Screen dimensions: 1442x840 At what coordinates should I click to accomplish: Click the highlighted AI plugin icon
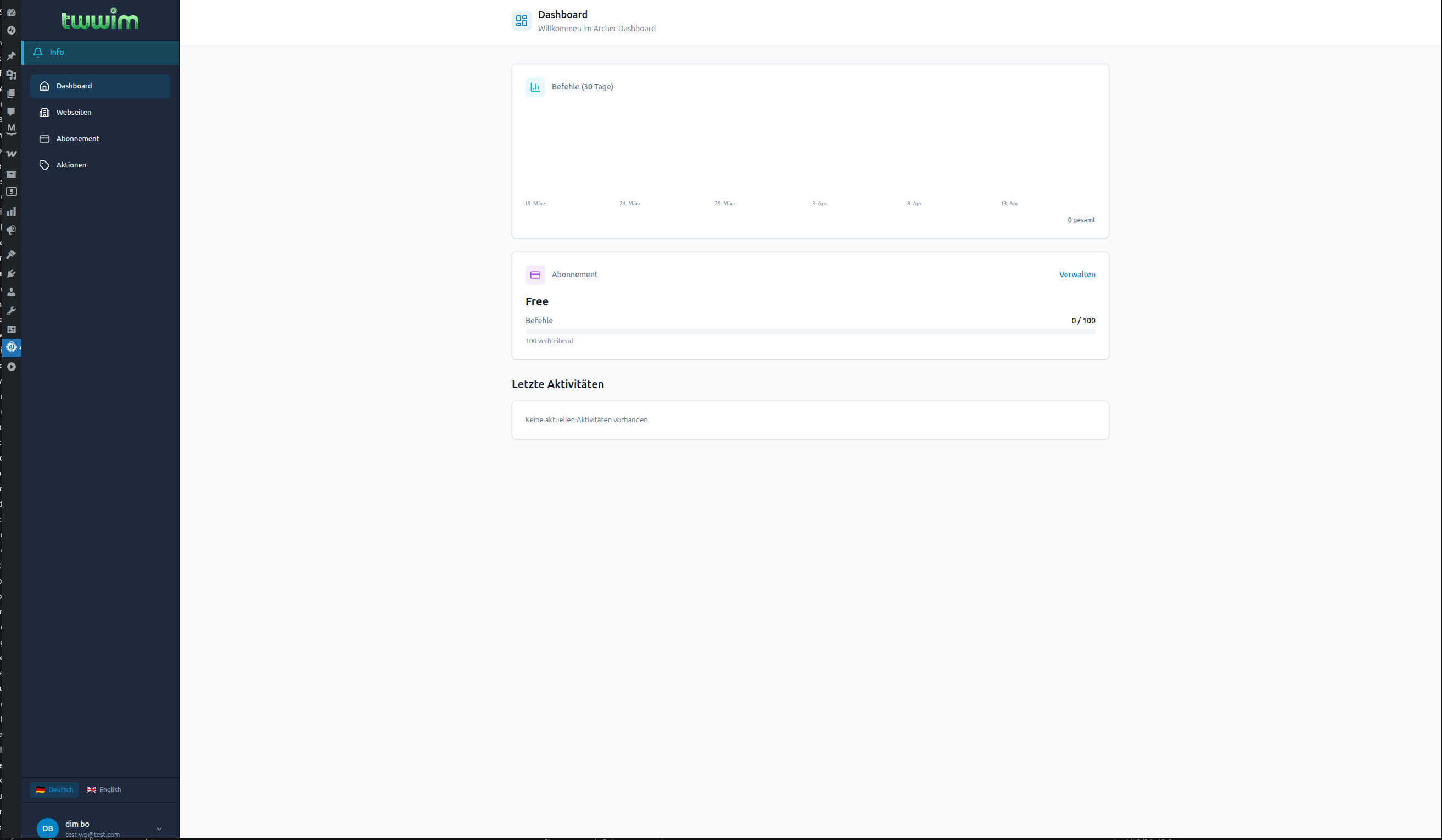point(12,348)
